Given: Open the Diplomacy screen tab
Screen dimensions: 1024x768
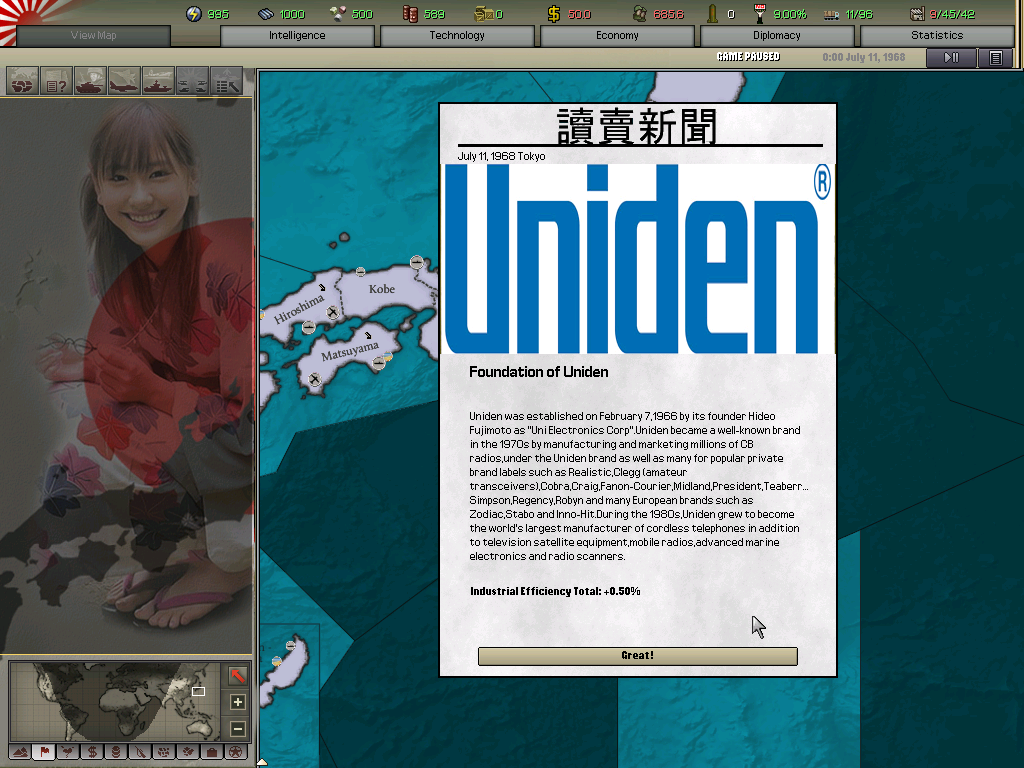Looking at the screenshot, I should coord(776,35).
